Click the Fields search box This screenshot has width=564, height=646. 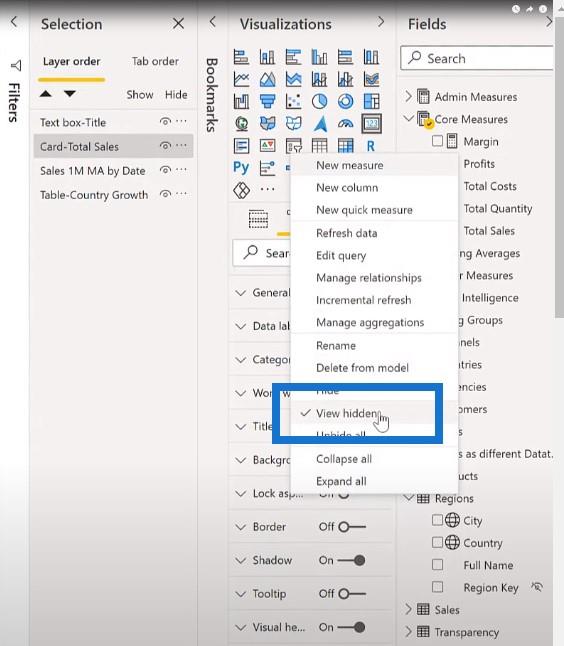point(476,59)
